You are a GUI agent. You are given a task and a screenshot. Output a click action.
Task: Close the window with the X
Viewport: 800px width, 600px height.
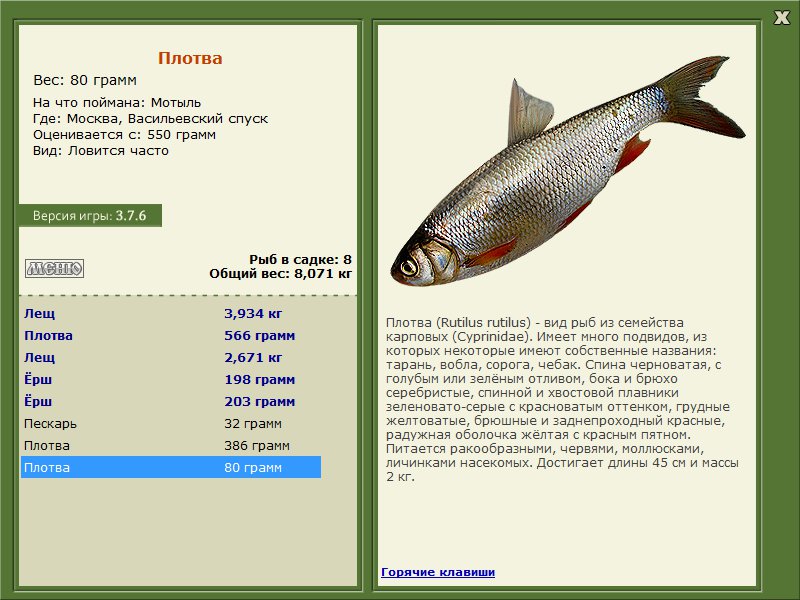[x=781, y=18]
